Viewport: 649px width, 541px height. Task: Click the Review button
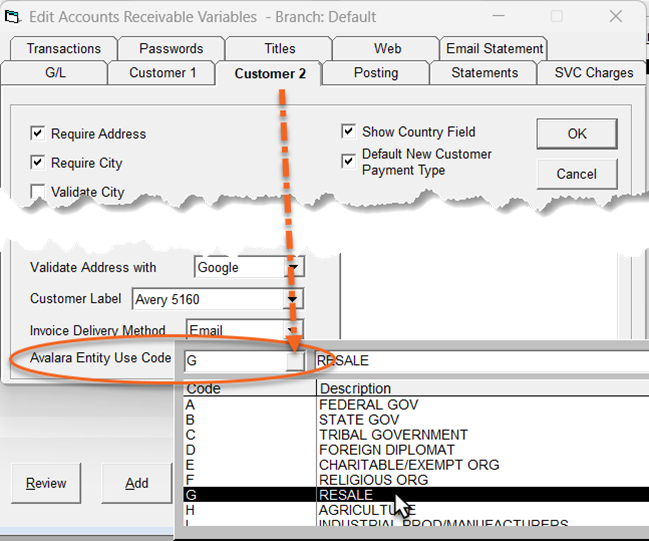pos(46,483)
